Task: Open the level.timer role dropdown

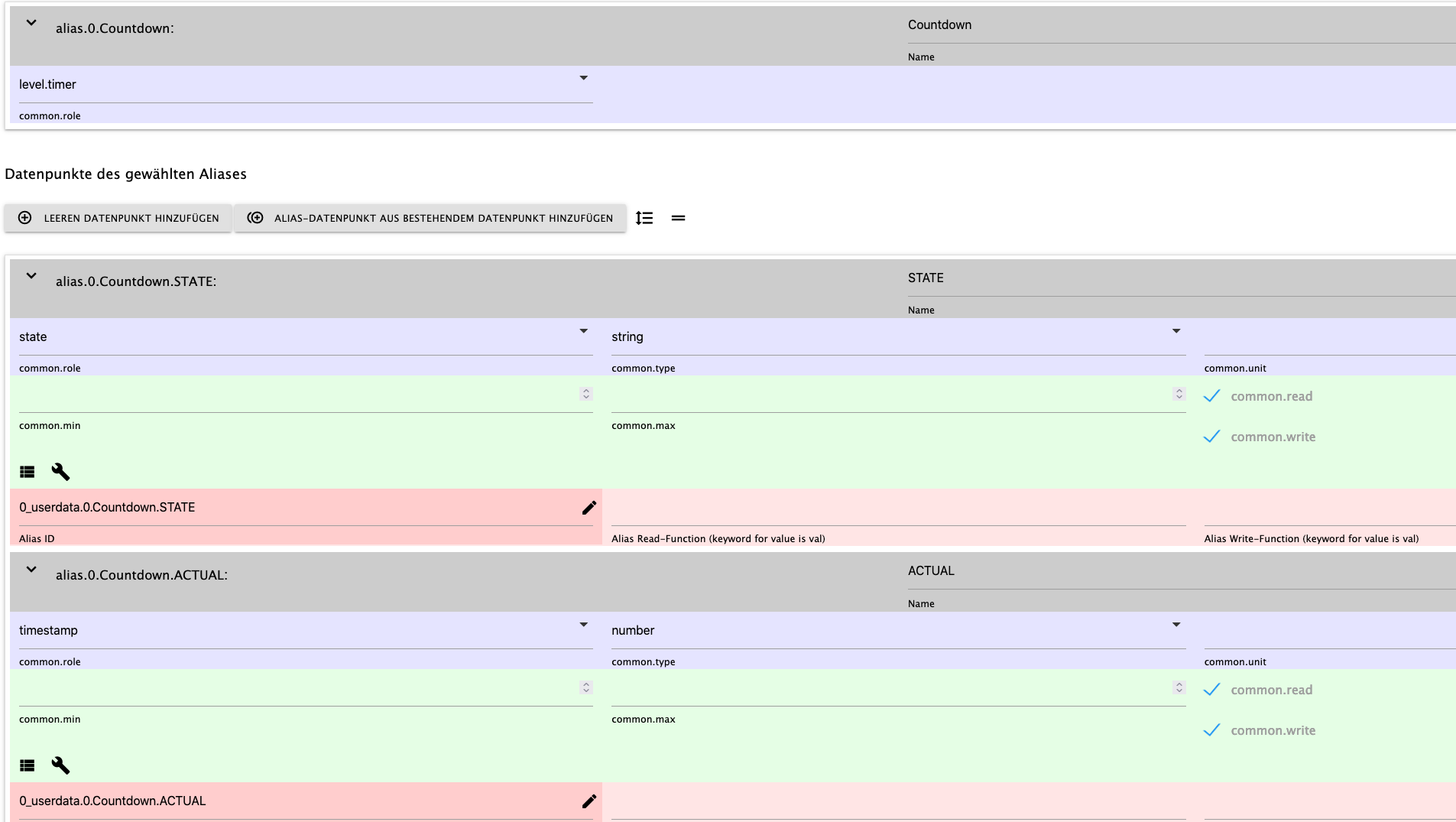Action: pos(306,84)
